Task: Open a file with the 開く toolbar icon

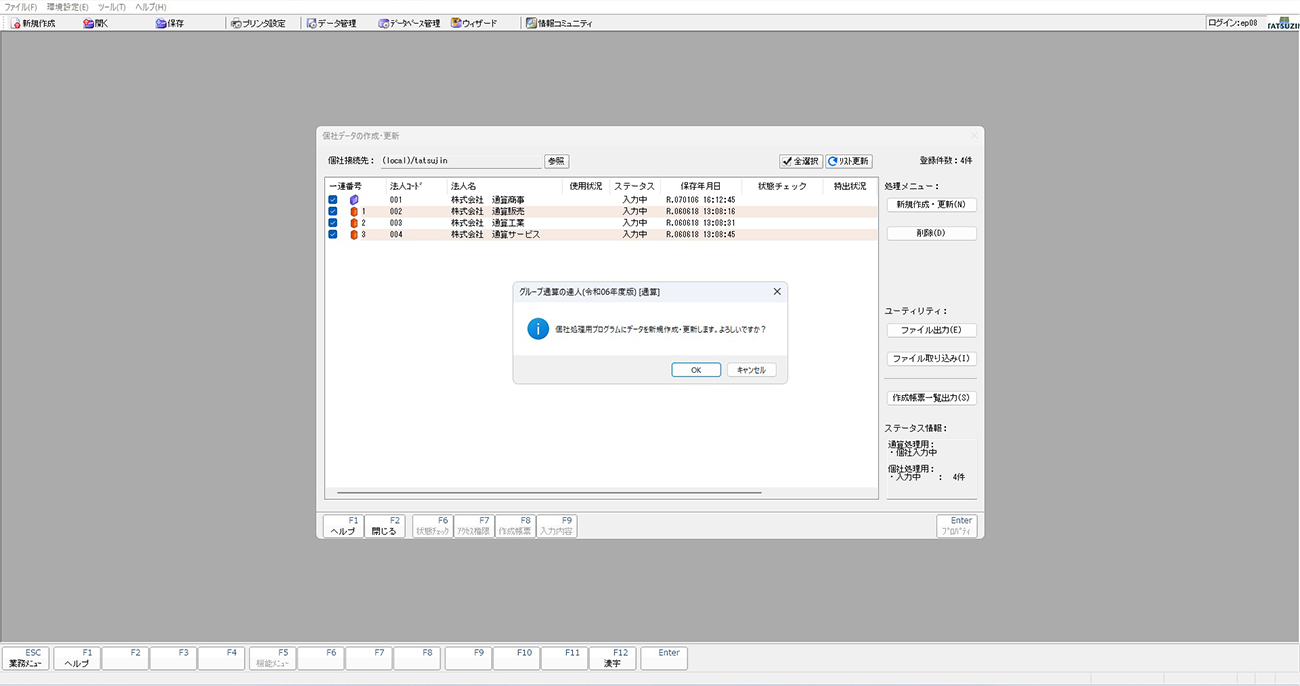Action: [89, 23]
